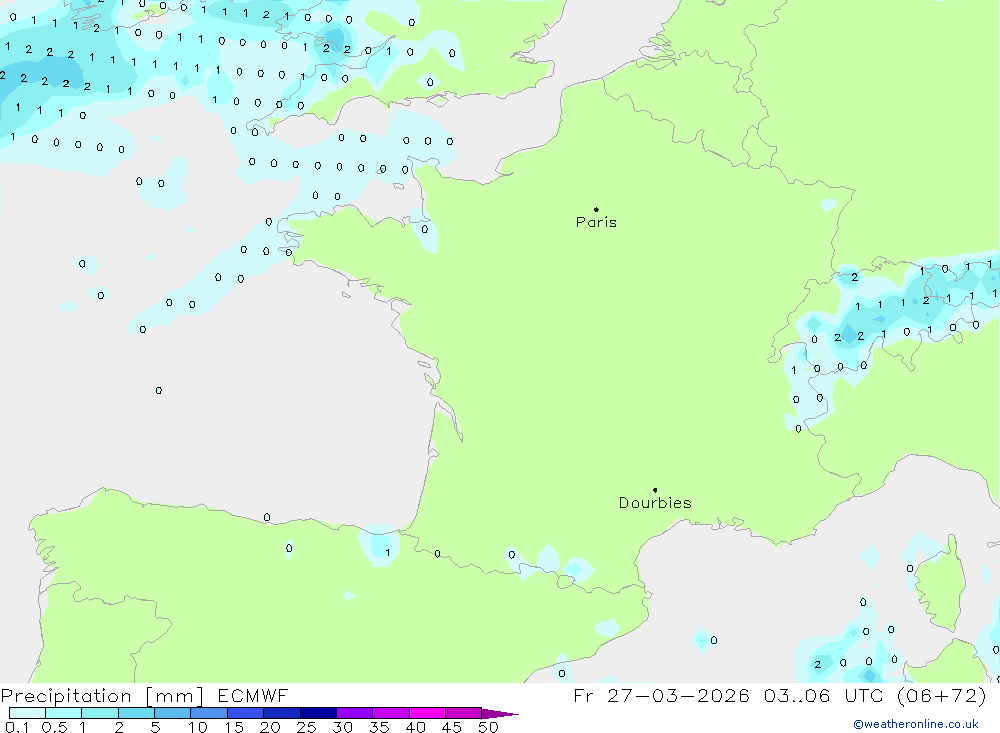Click the purple arrow tip beyond 50
Image resolution: width=1000 pixels, height=733 pixels.
pyautogui.click(x=500, y=714)
